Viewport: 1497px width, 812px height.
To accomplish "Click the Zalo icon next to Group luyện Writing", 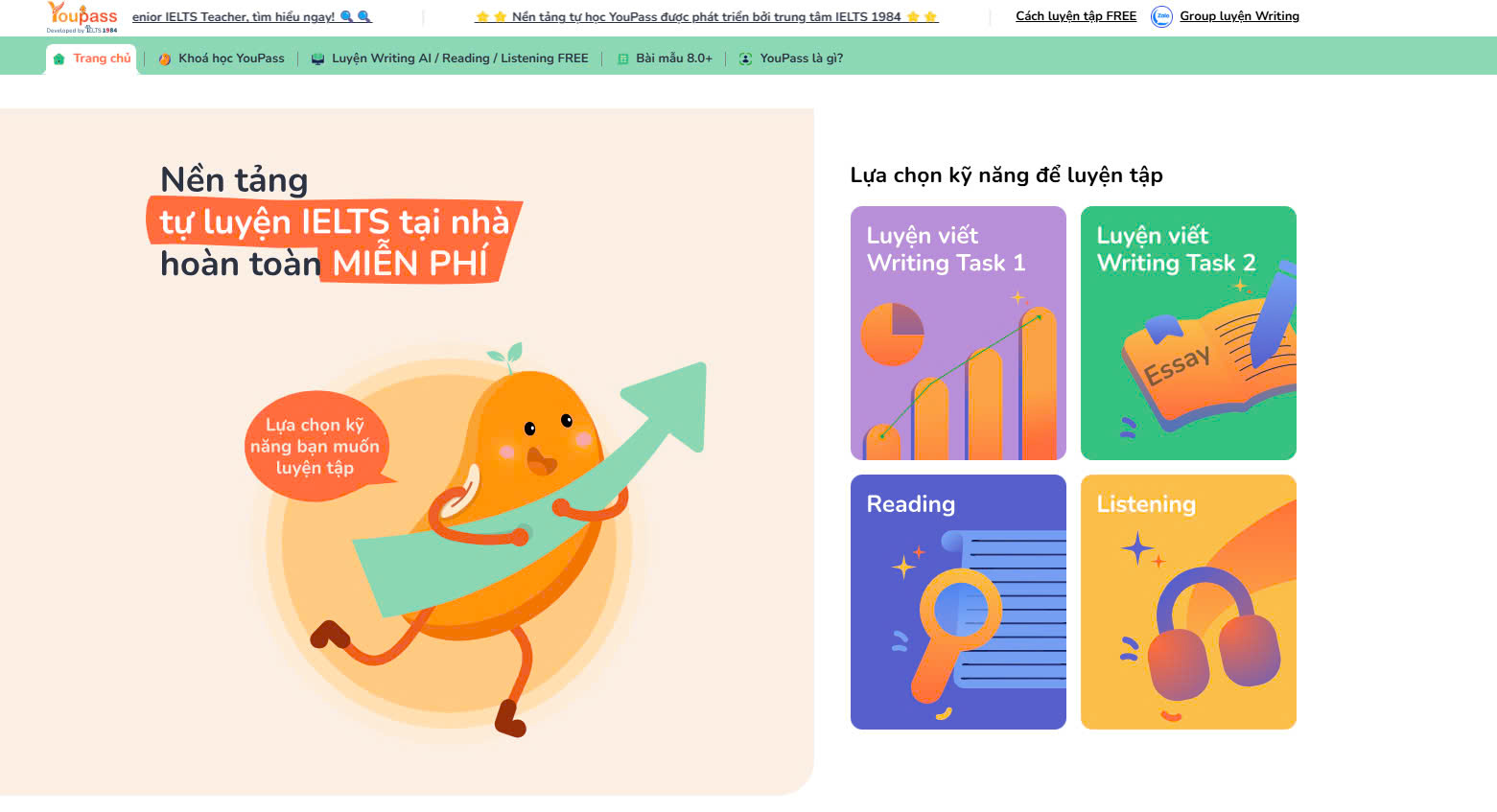I will [1161, 16].
